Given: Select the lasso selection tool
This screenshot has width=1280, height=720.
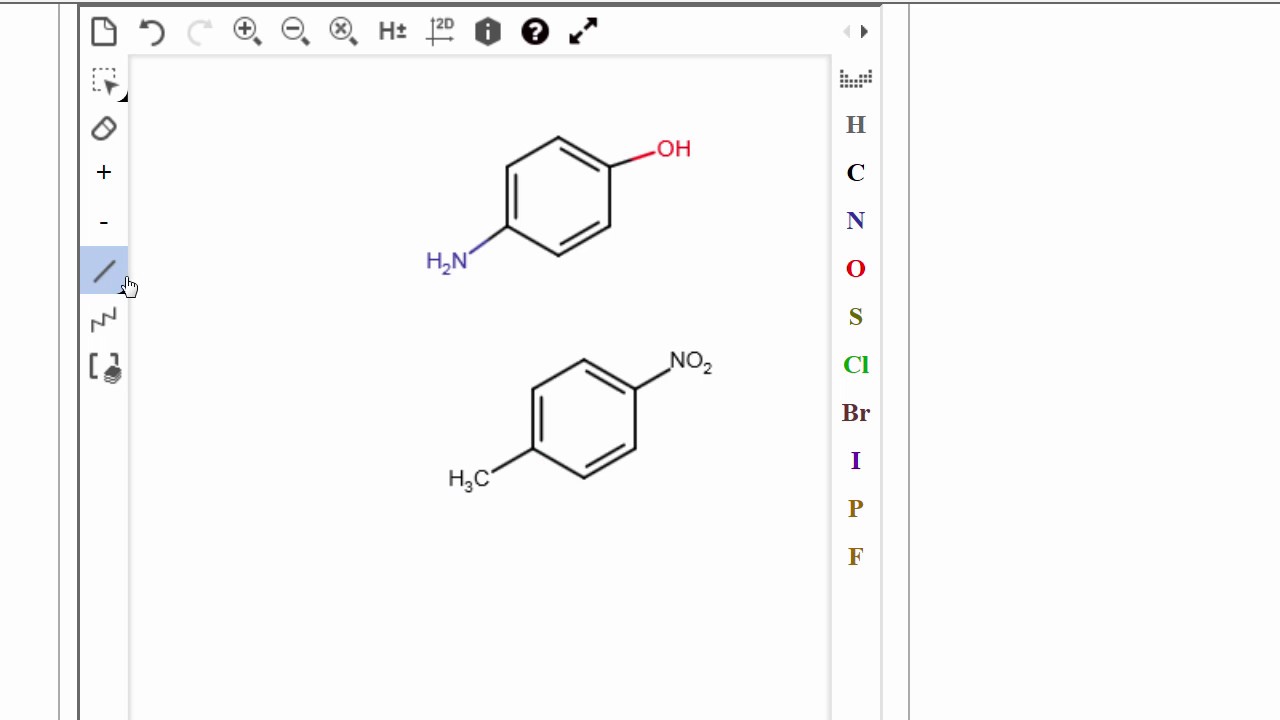Looking at the screenshot, I should 104,80.
